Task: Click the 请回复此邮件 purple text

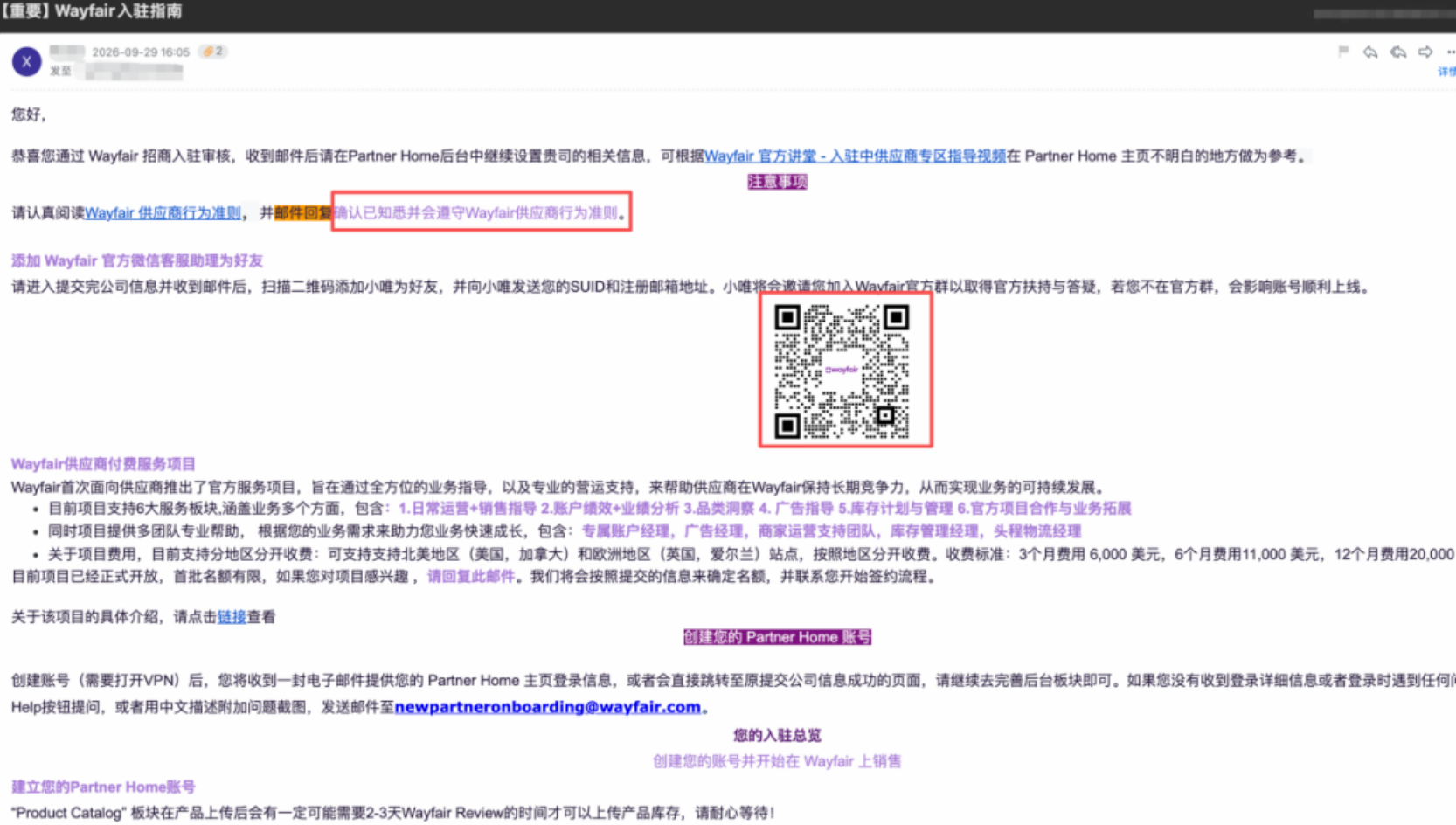Action: click(x=470, y=577)
